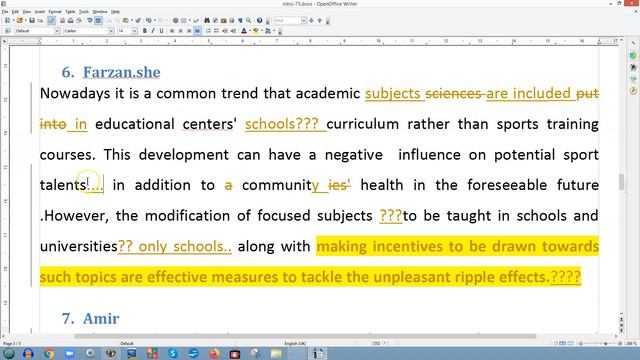Click the Find Next arrow icon
640x360 pixels.
tap(311, 20)
